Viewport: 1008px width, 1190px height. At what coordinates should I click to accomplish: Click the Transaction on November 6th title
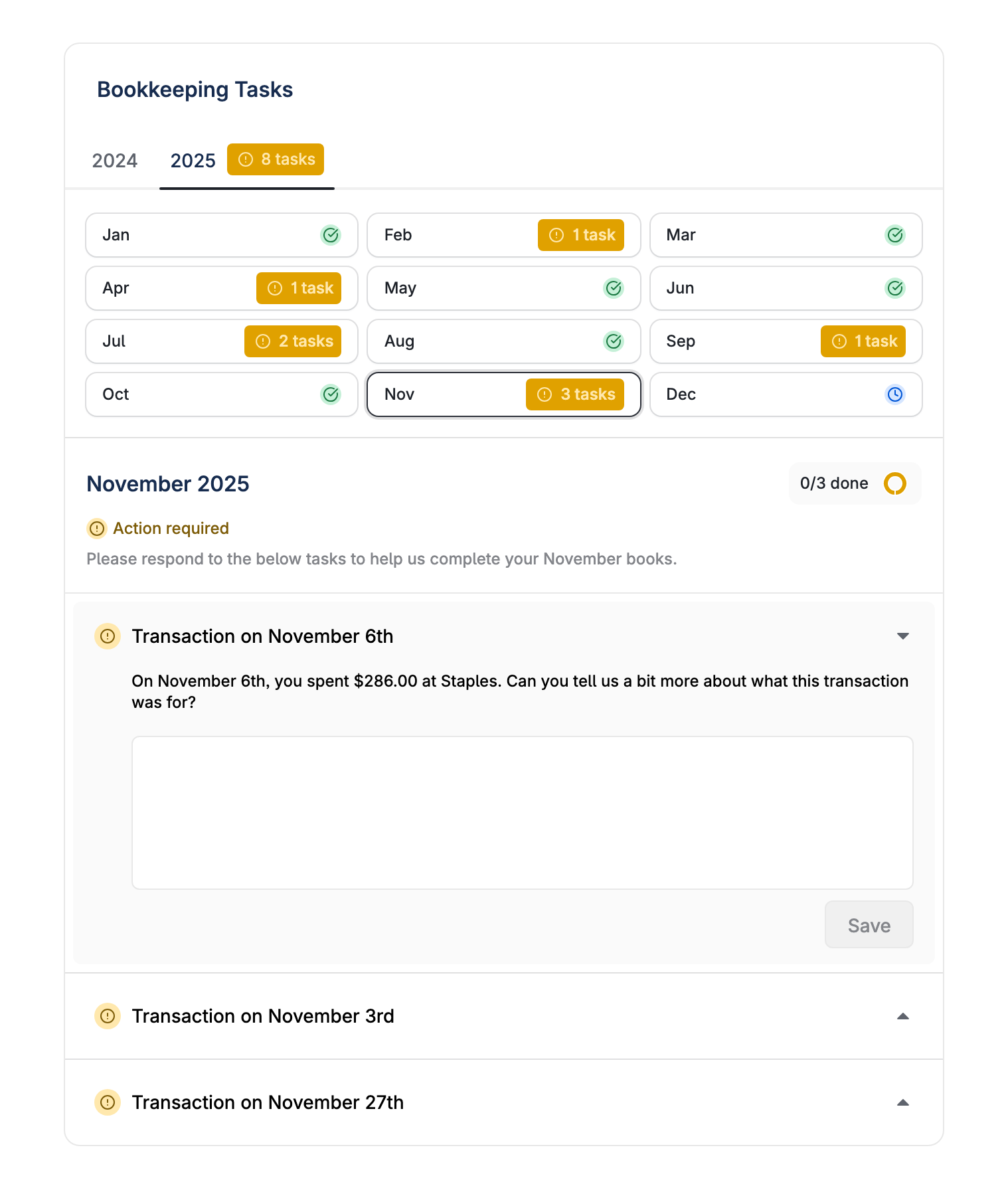[262, 636]
